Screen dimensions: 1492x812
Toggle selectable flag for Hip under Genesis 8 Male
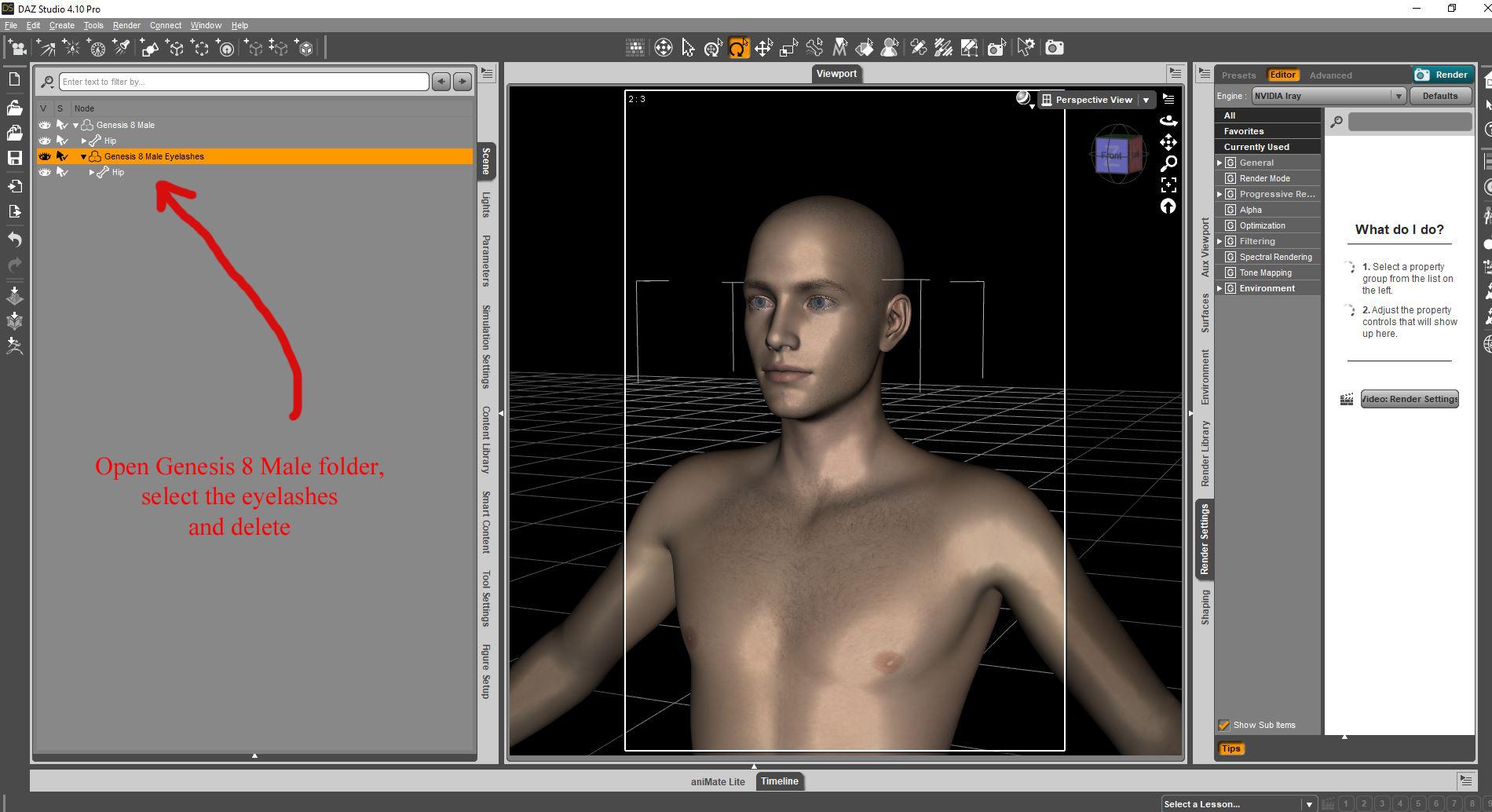[x=62, y=141]
